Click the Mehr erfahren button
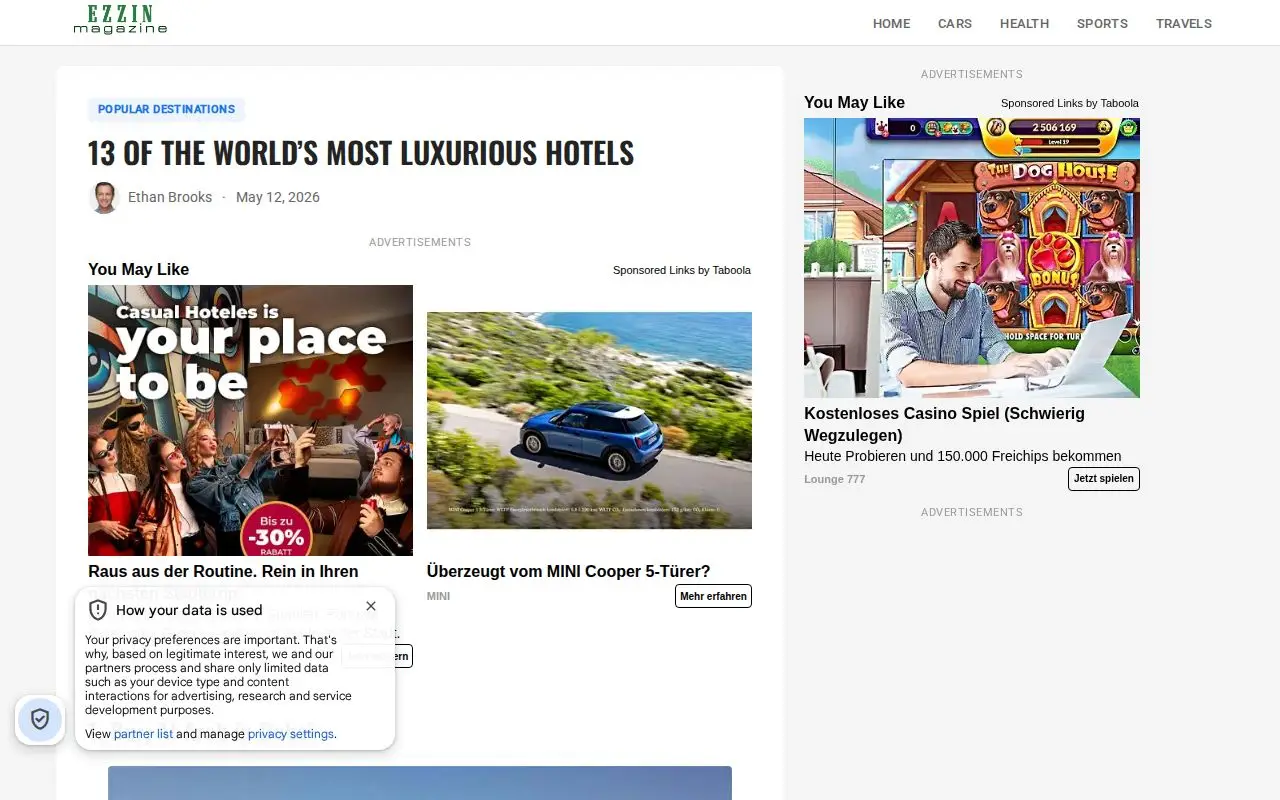 (x=713, y=596)
